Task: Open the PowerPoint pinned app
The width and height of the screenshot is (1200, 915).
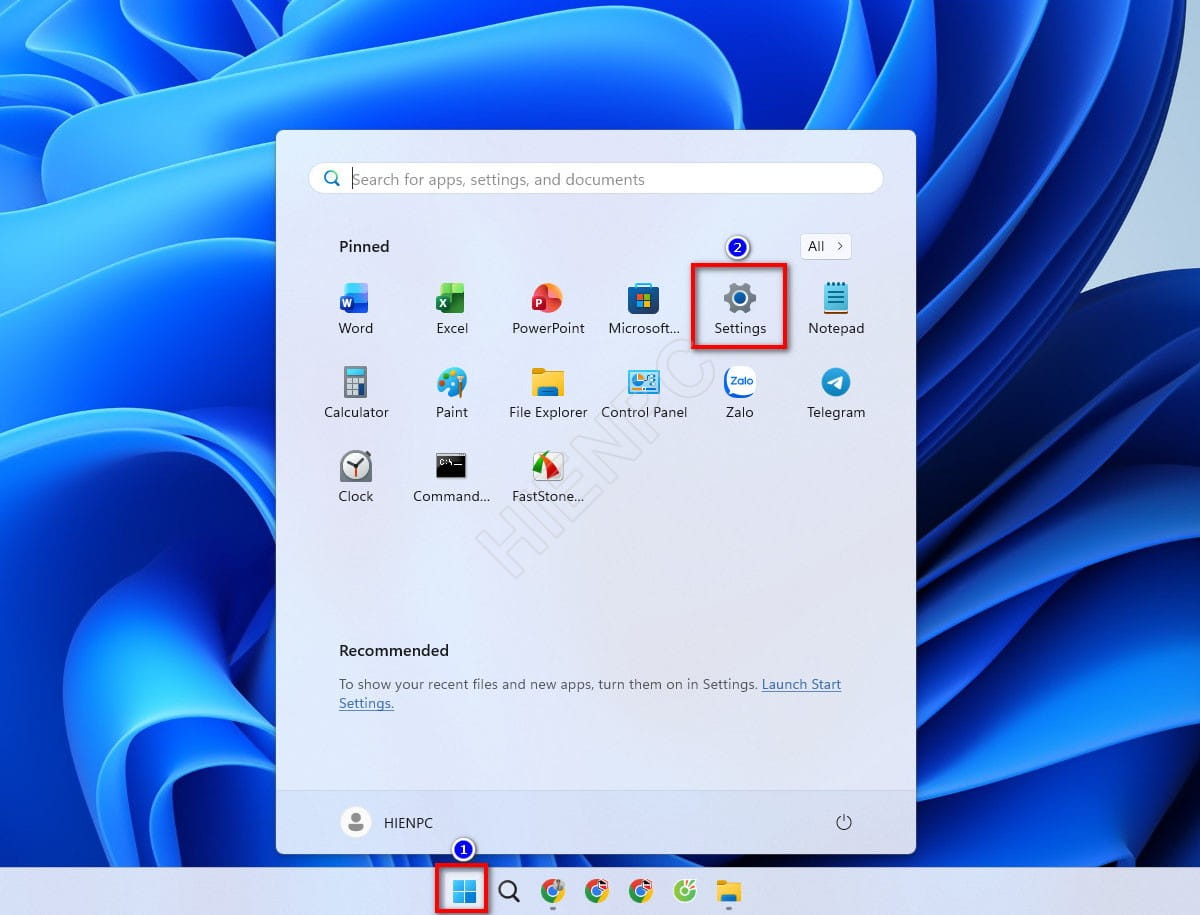Action: pos(548,309)
